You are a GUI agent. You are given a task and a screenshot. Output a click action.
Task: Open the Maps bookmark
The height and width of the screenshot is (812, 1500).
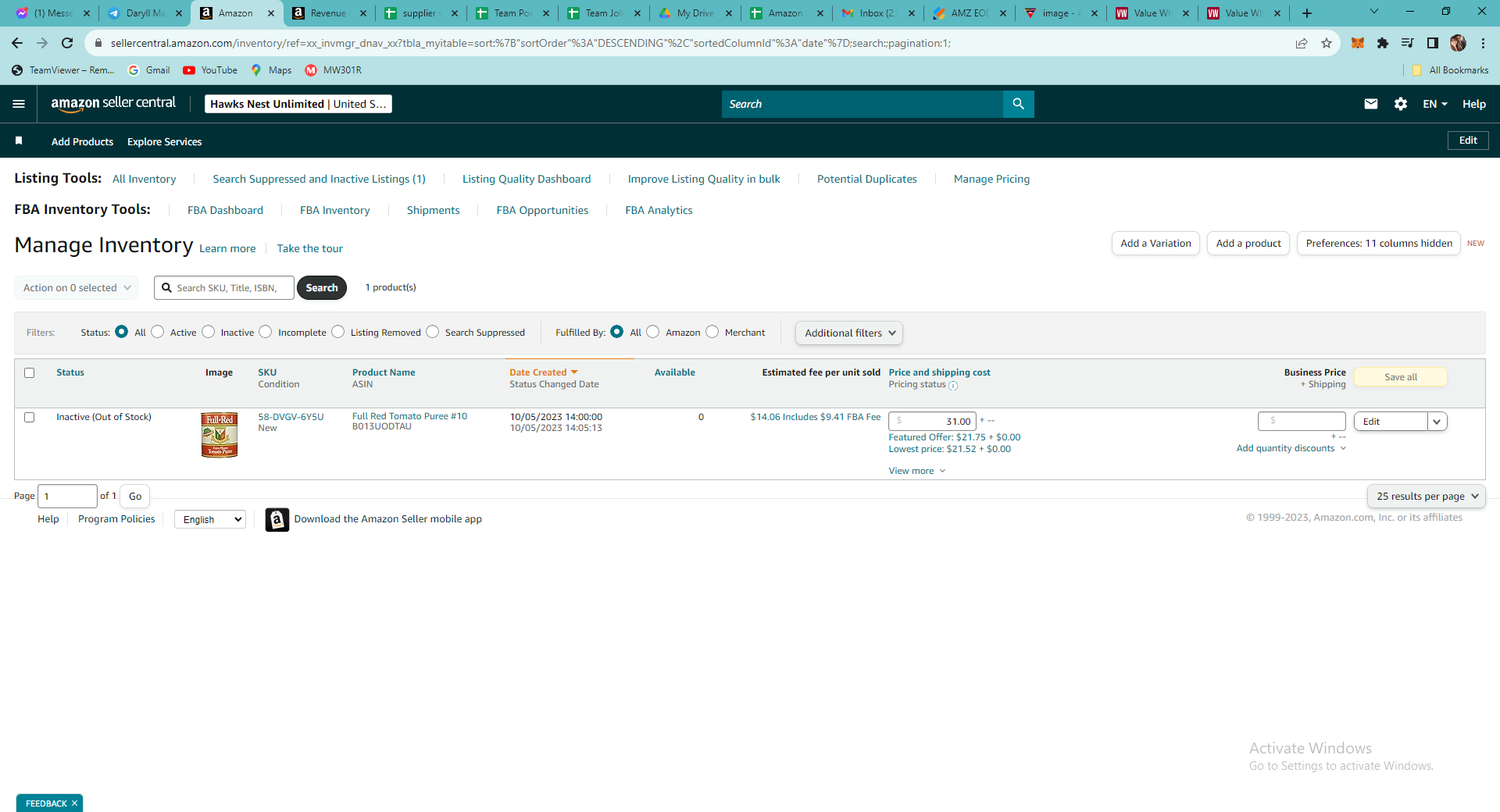coord(271,70)
